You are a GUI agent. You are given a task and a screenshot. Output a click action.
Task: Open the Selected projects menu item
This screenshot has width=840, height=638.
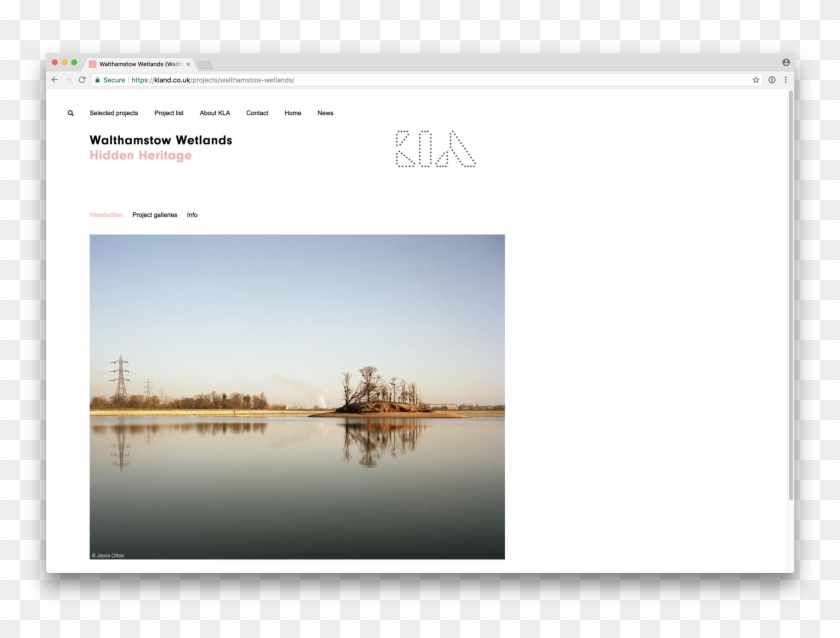pos(114,113)
